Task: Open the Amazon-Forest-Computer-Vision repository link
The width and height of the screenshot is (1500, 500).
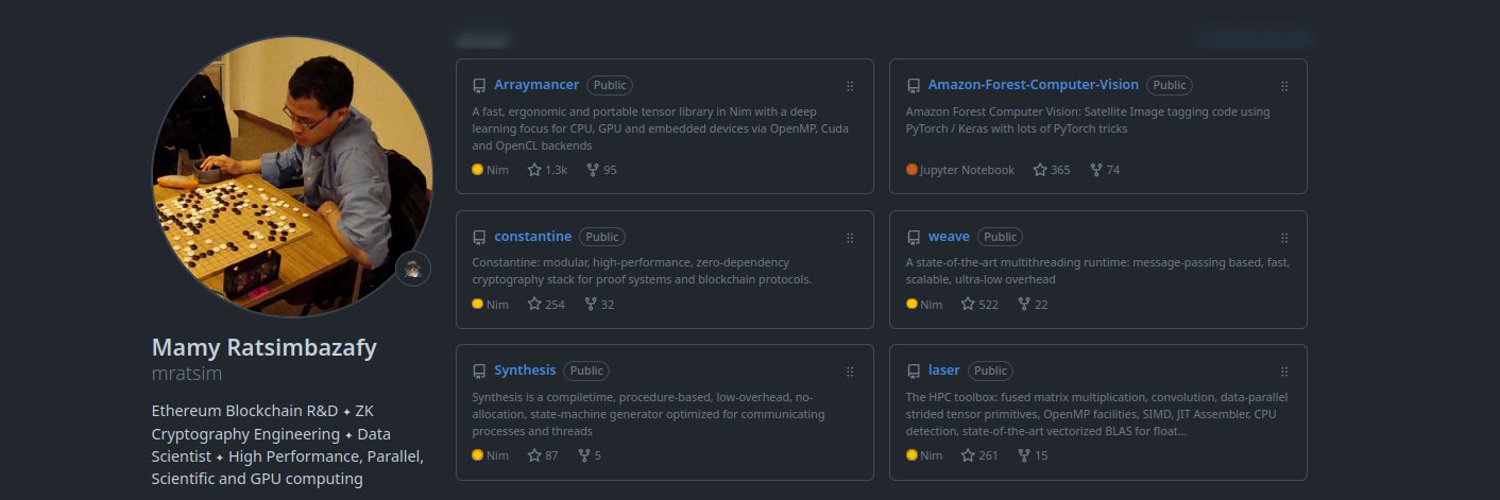Action: click(x=1033, y=85)
